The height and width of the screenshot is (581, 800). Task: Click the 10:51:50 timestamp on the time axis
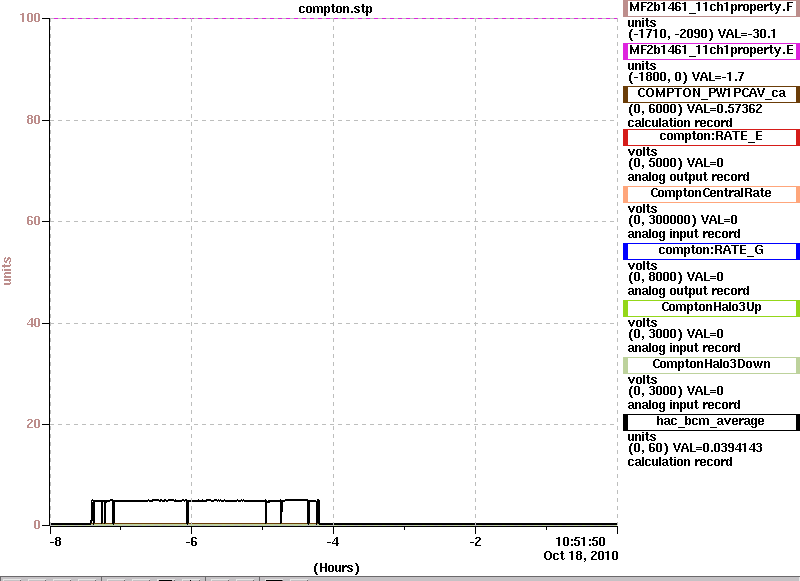581,542
